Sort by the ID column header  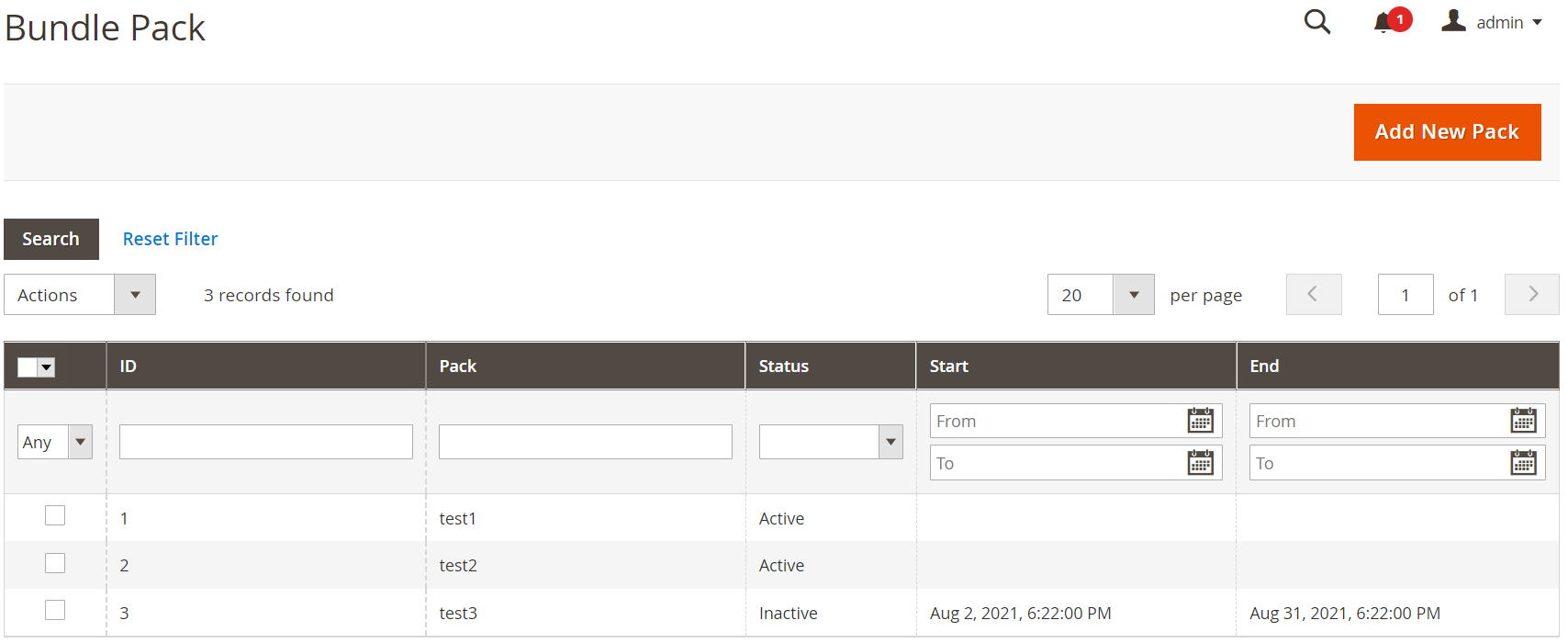pos(128,366)
